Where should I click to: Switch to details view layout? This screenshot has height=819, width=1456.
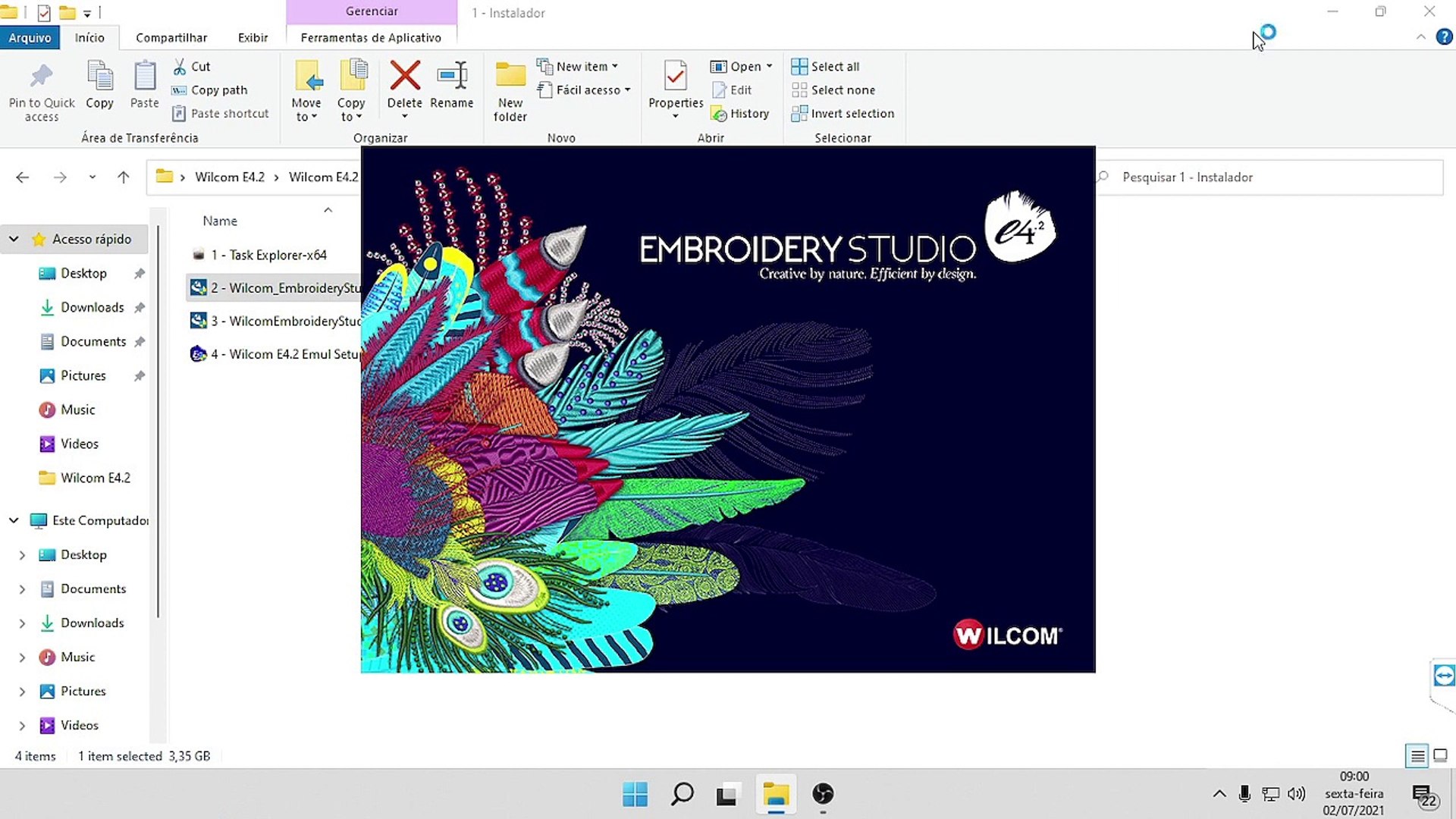click(x=1417, y=755)
